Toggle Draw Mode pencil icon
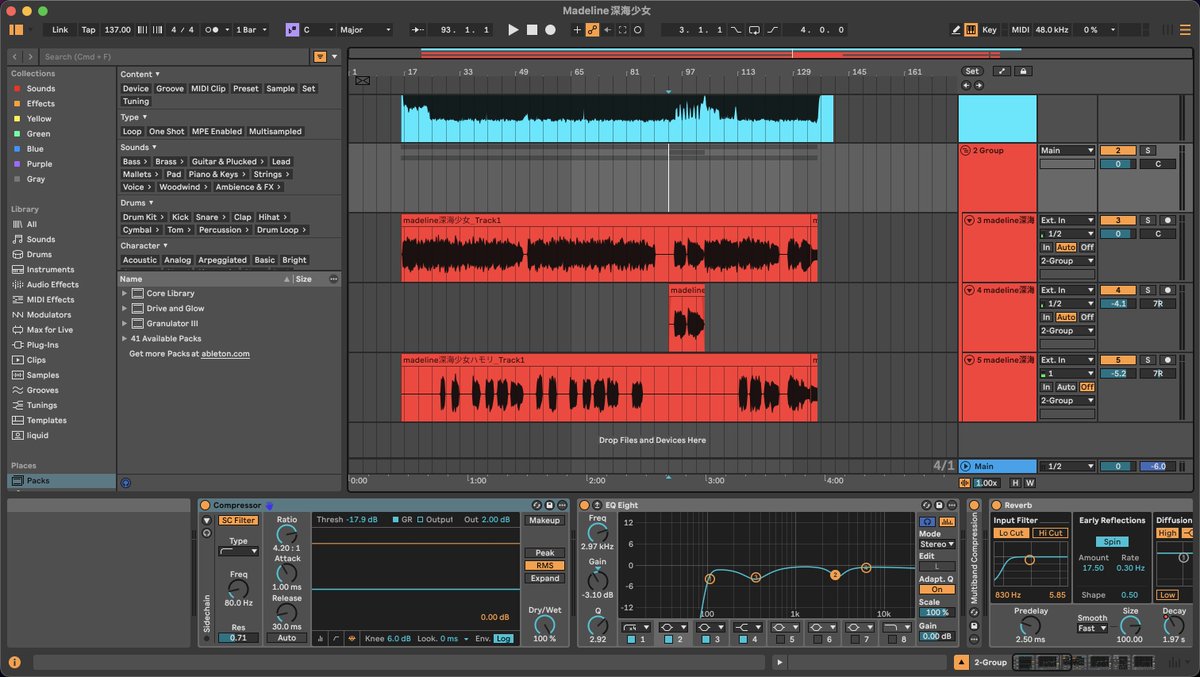The height and width of the screenshot is (677, 1200). pyautogui.click(x=957, y=30)
